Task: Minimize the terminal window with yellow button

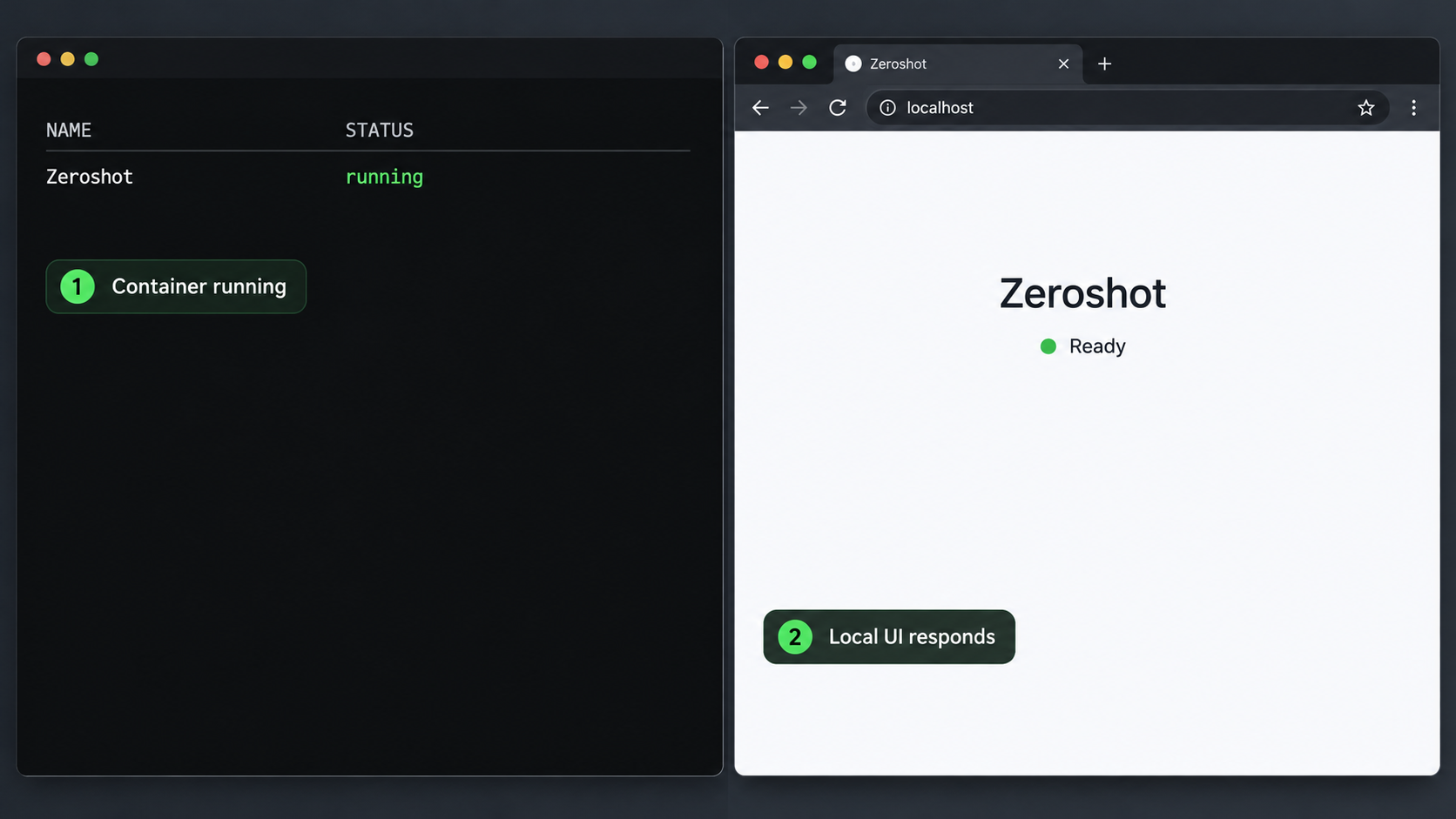Action: tap(67, 59)
